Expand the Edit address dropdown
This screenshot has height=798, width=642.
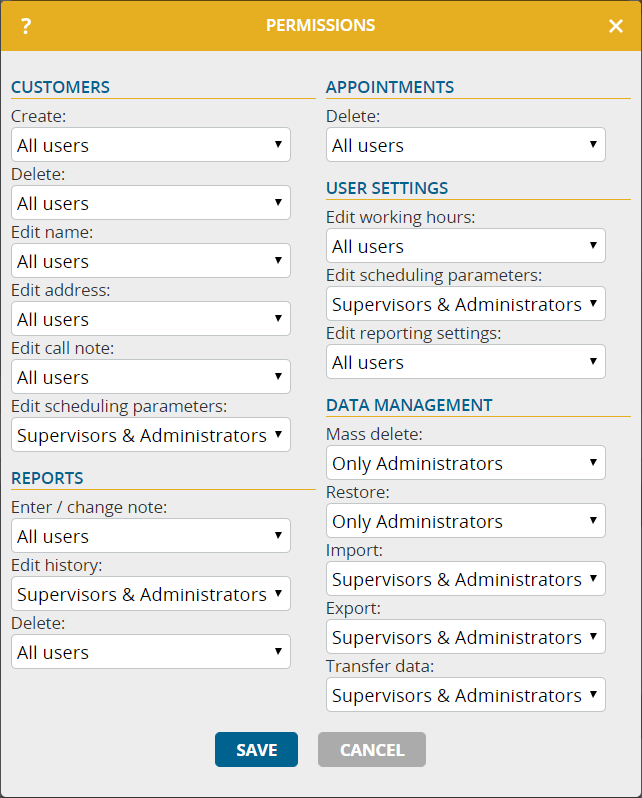(x=151, y=319)
